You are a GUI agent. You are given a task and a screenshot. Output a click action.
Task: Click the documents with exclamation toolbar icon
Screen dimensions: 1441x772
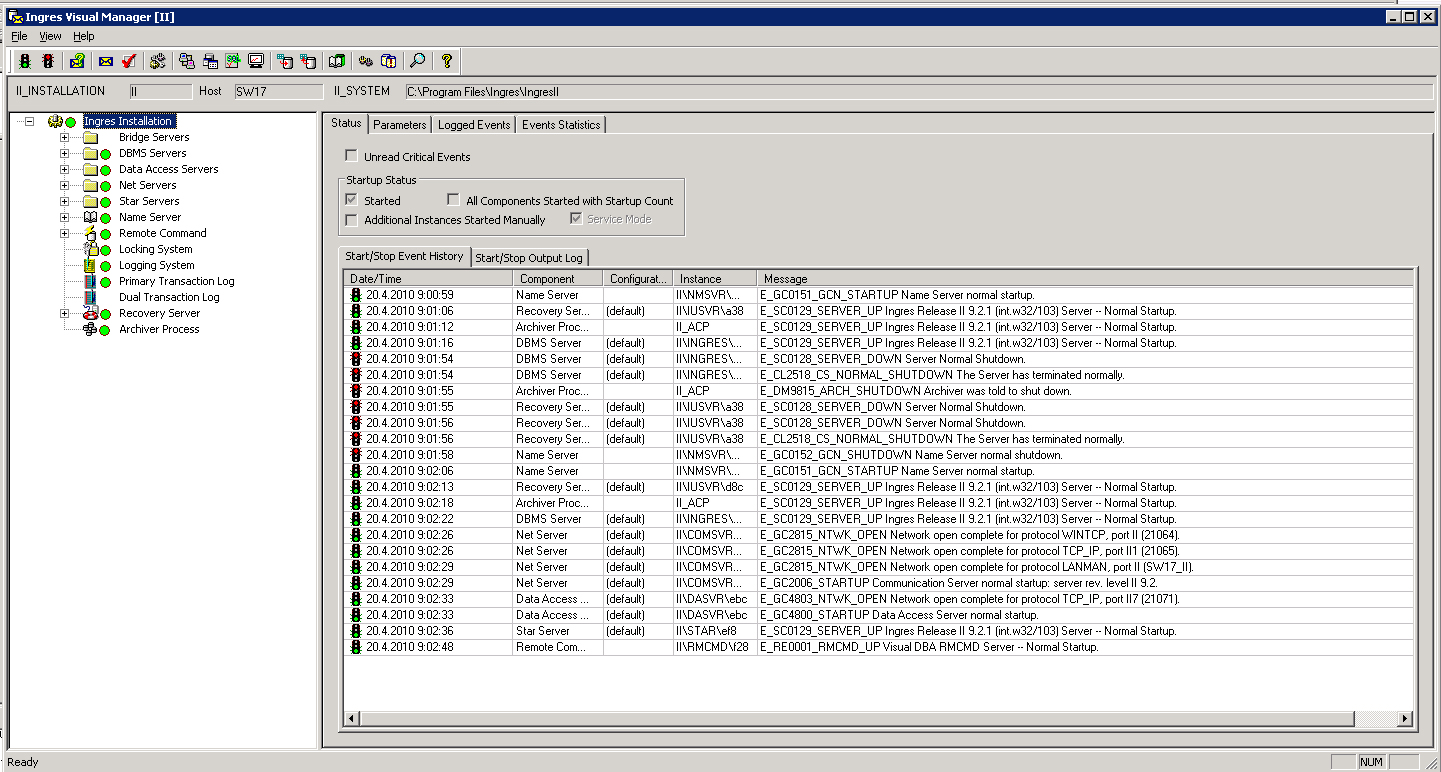coord(389,61)
